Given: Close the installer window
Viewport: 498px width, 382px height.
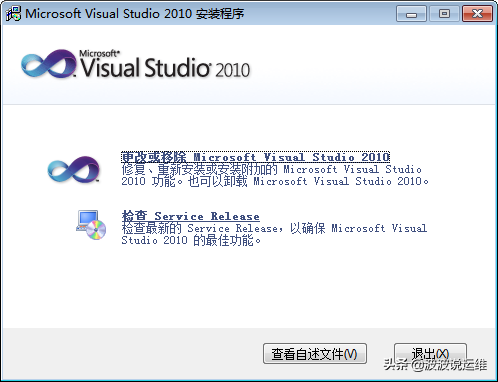Looking at the screenshot, I should point(477,14).
